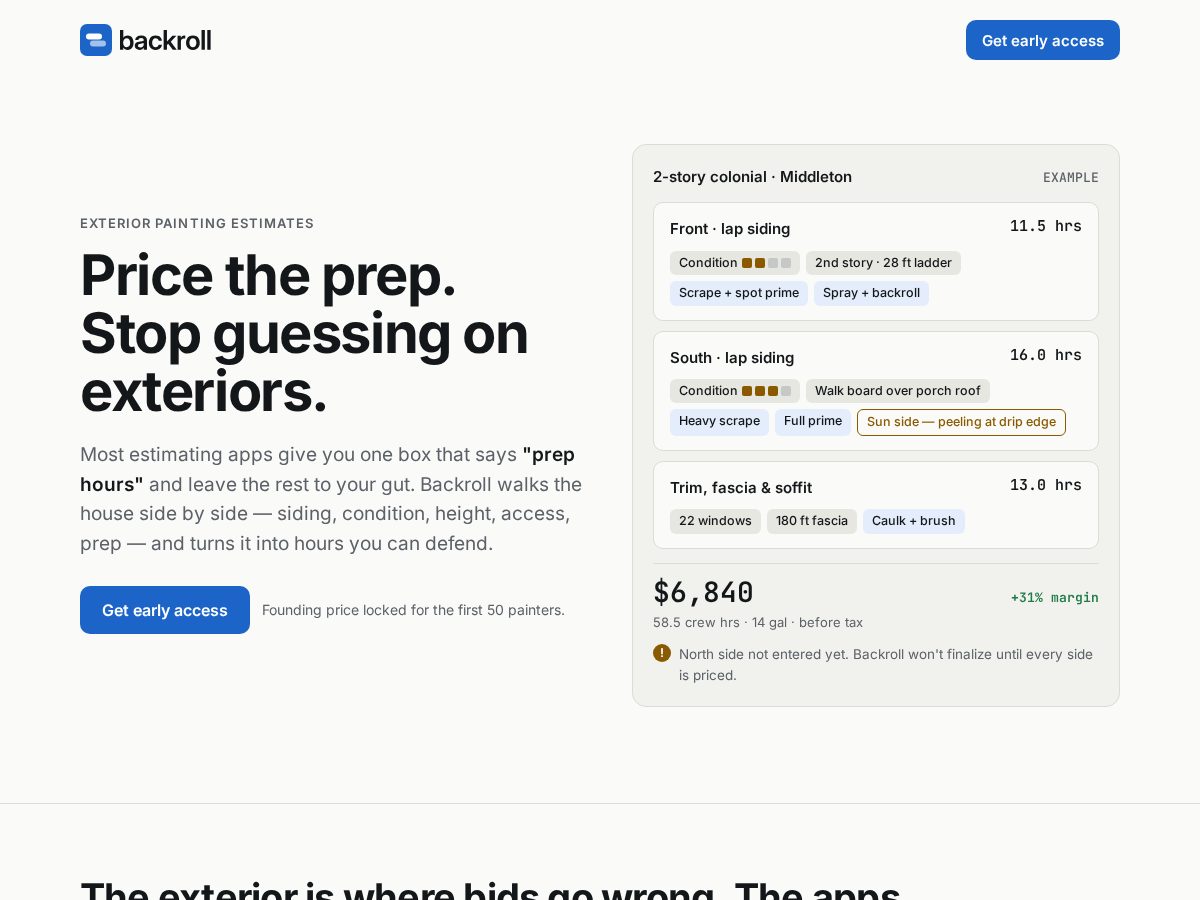Click the "Price the prep." headline
This screenshot has width=1200, height=900.
tap(268, 275)
